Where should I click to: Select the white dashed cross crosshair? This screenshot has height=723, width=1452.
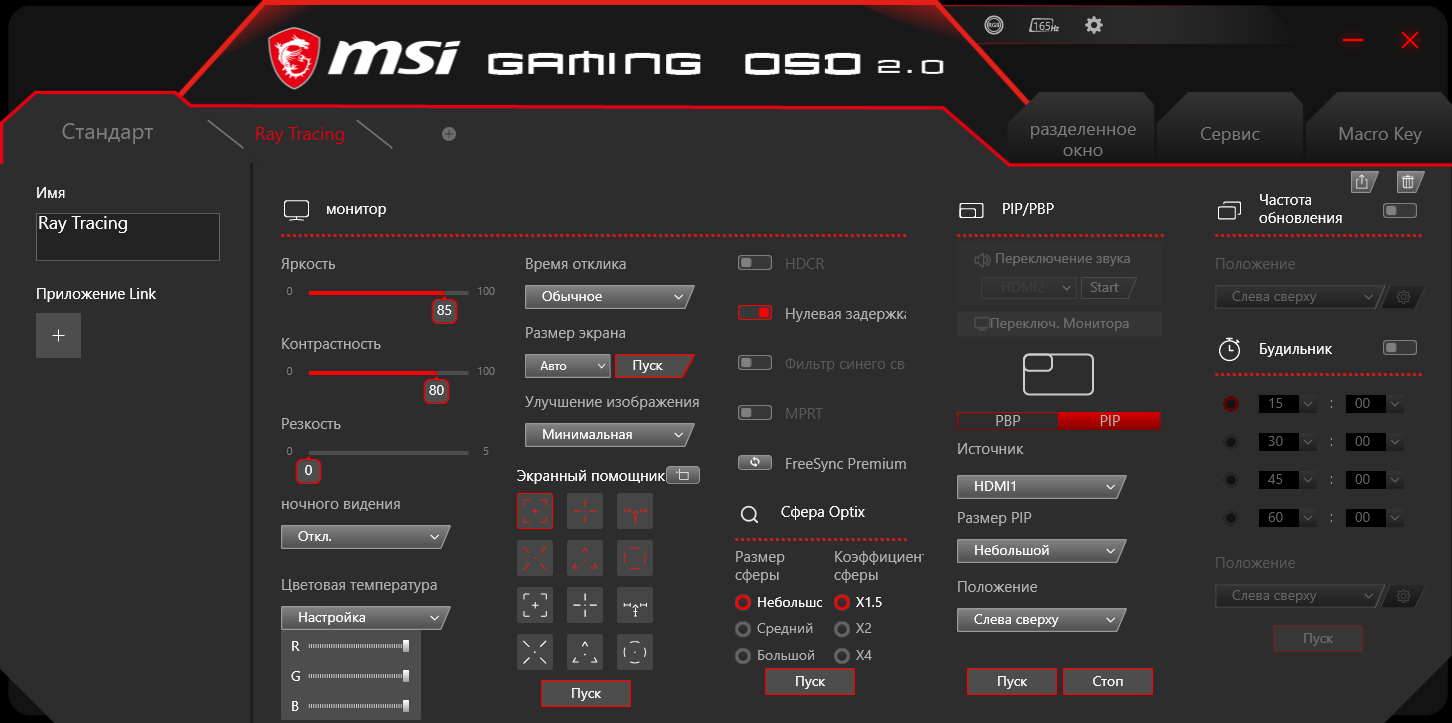pos(585,605)
